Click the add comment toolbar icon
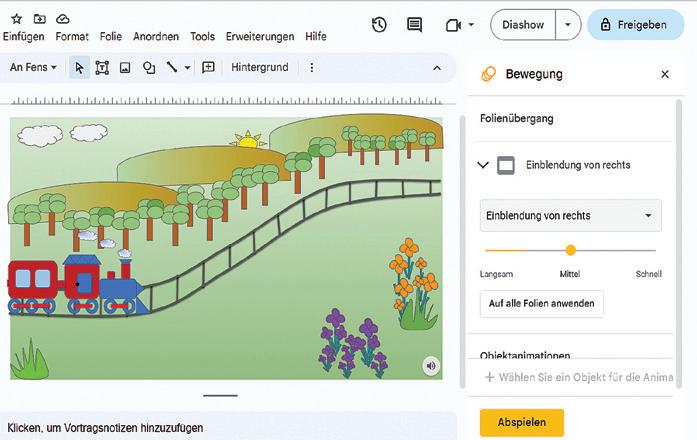The image size is (697, 440). pos(208,67)
